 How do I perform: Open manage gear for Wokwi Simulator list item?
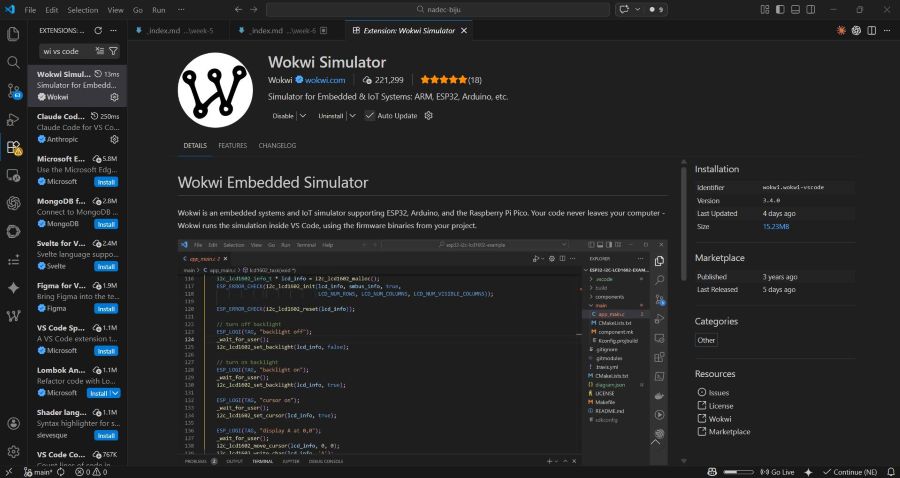pos(114,97)
